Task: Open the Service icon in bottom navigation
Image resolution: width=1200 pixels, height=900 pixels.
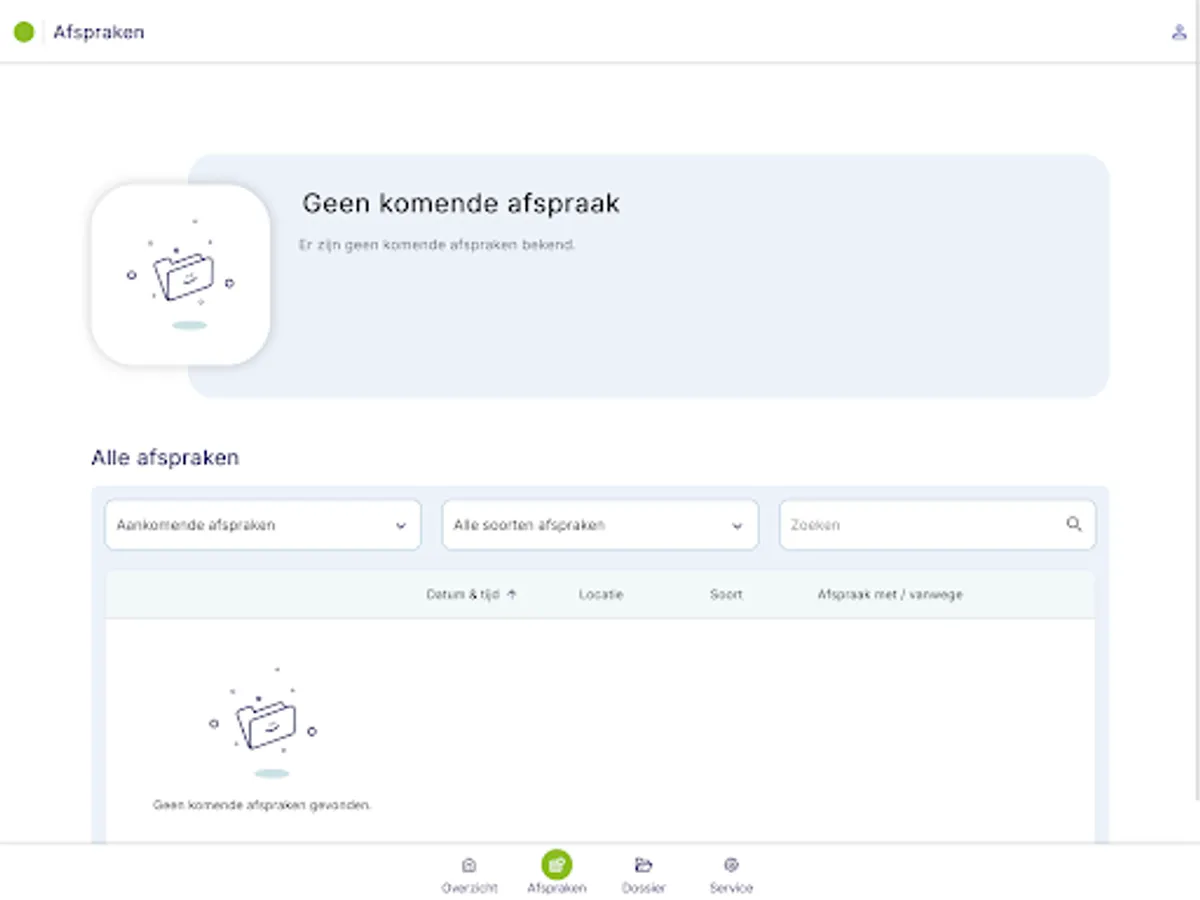Action: pyautogui.click(x=732, y=864)
